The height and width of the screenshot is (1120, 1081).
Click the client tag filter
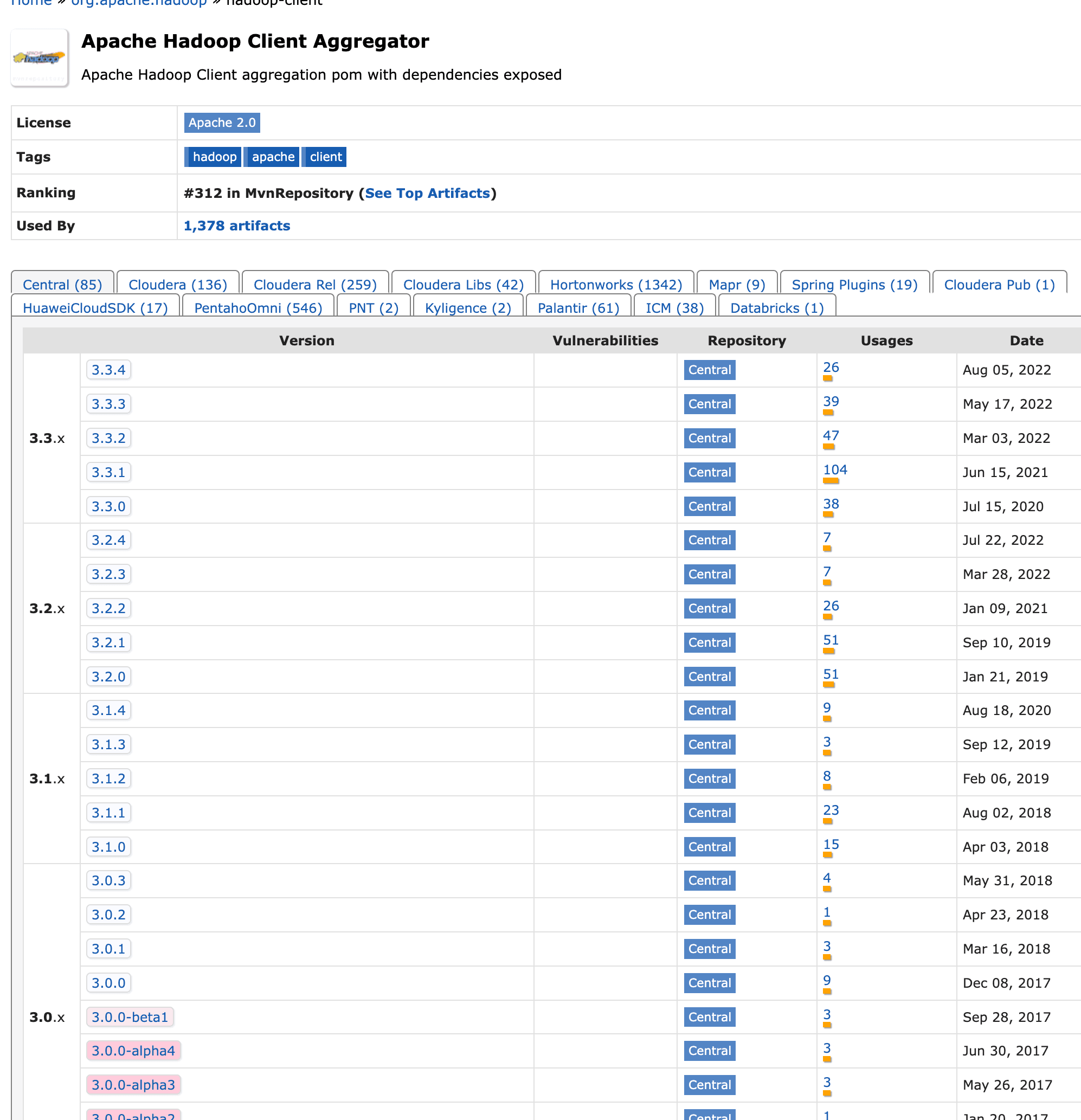[325, 156]
